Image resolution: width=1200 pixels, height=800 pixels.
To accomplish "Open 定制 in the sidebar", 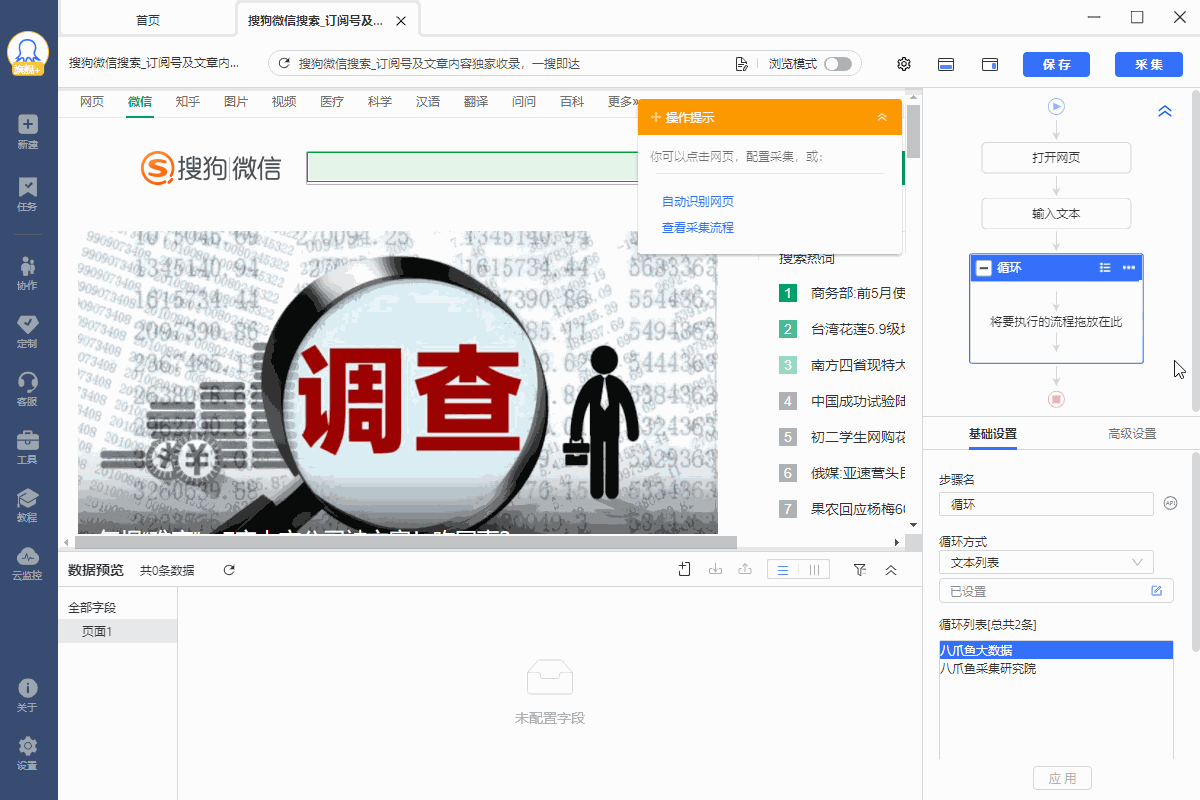I will [28, 330].
